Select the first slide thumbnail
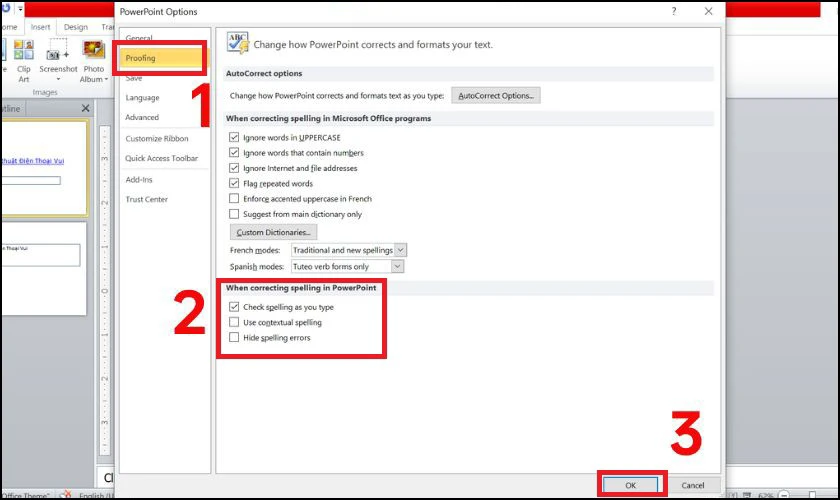Image resolution: width=840 pixels, height=500 pixels. point(44,168)
